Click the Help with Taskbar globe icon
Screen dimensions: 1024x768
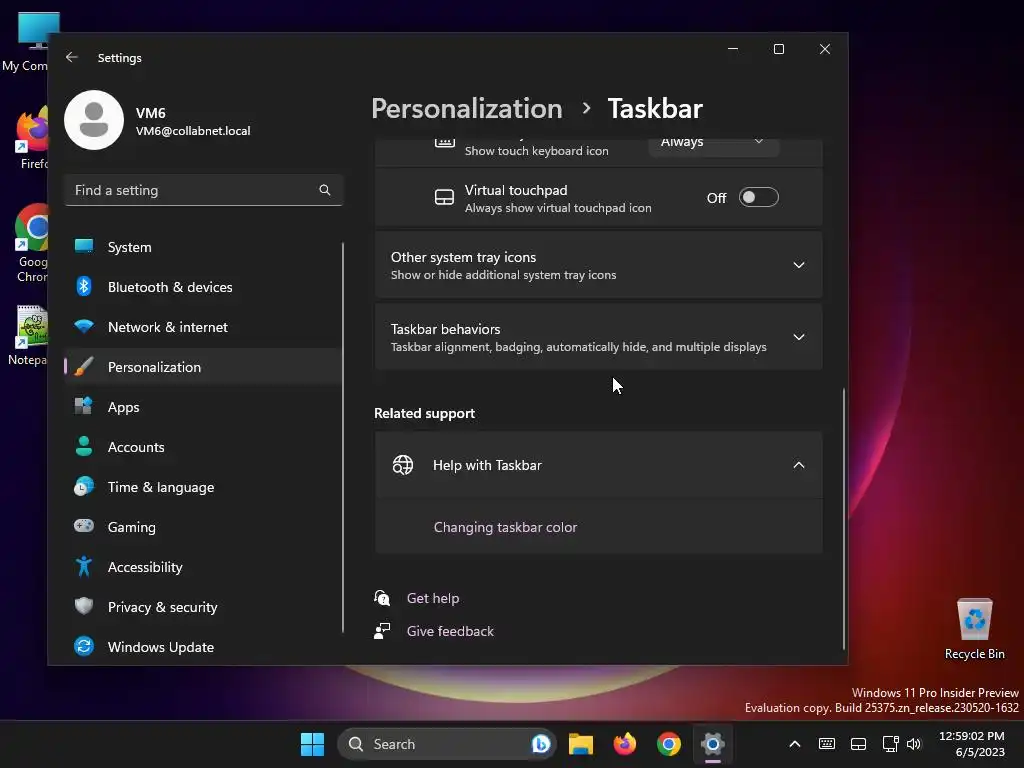(403, 465)
